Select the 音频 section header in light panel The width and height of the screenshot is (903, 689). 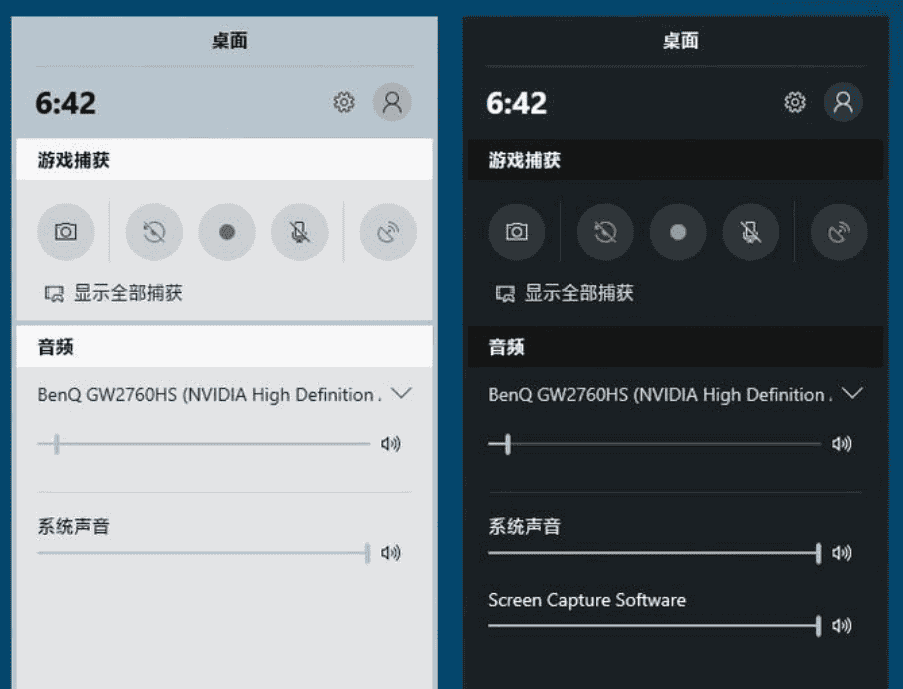coord(57,348)
